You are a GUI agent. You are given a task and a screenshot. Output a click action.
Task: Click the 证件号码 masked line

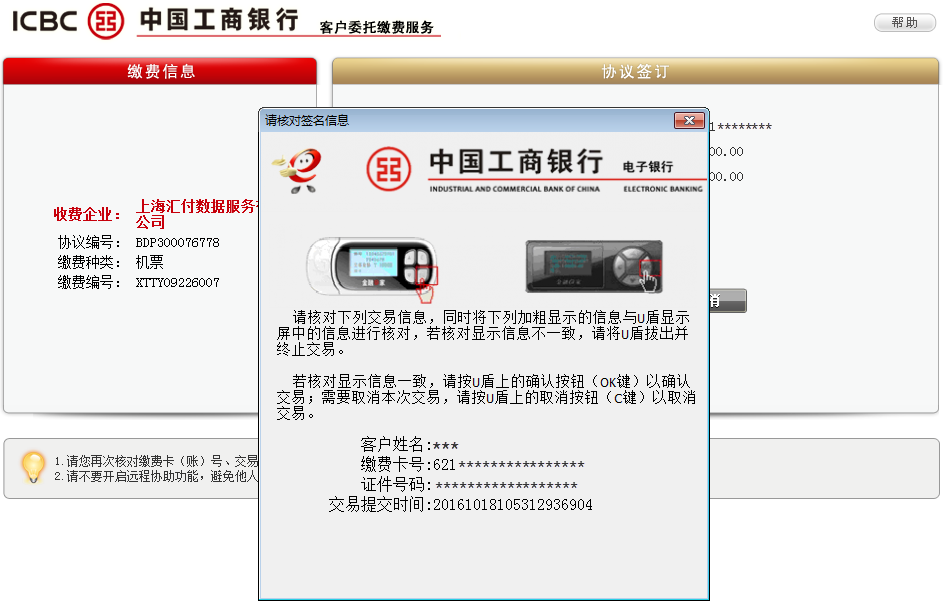point(469,484)
